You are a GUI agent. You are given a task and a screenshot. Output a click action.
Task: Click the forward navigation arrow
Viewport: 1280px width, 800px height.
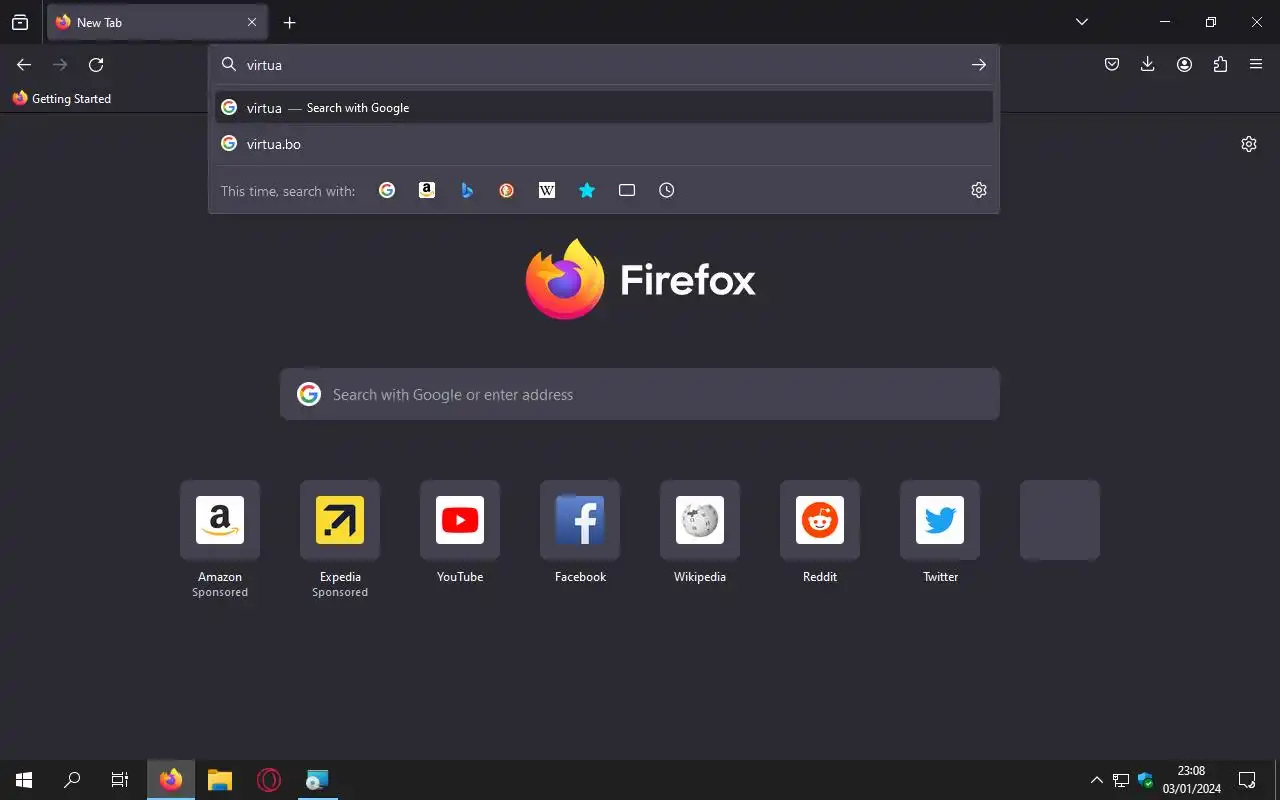[60, 65]
